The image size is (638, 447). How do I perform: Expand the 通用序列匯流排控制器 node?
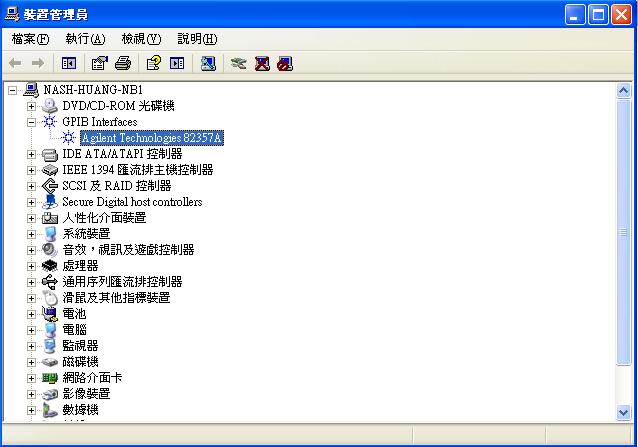point(31,282)
